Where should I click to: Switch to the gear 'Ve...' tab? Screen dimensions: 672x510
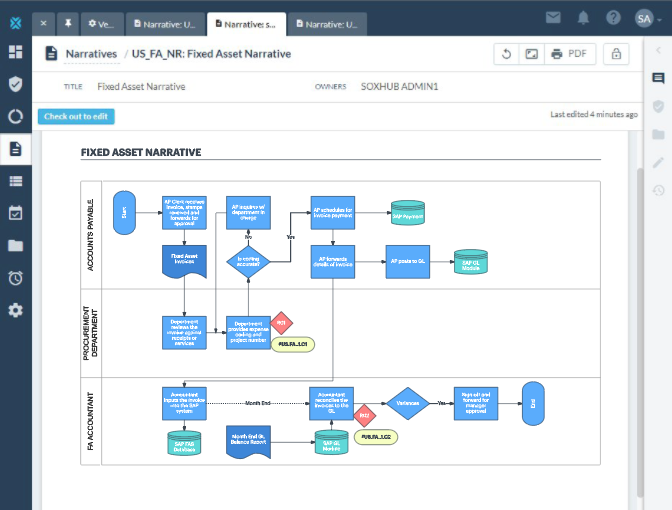pos(102,24)
